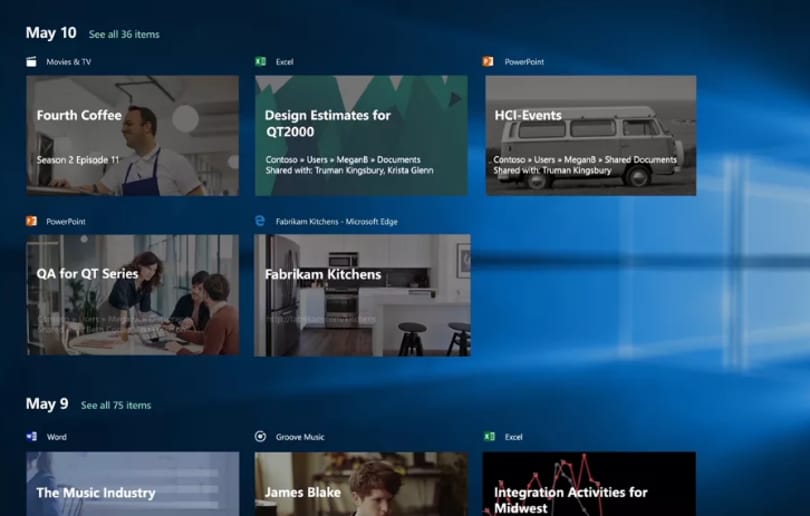Click the Excel icon above Integration Activities
Image resolution: width=810 pixels, height=516 pixels.
pyautogui.click(x=489, y=436)
